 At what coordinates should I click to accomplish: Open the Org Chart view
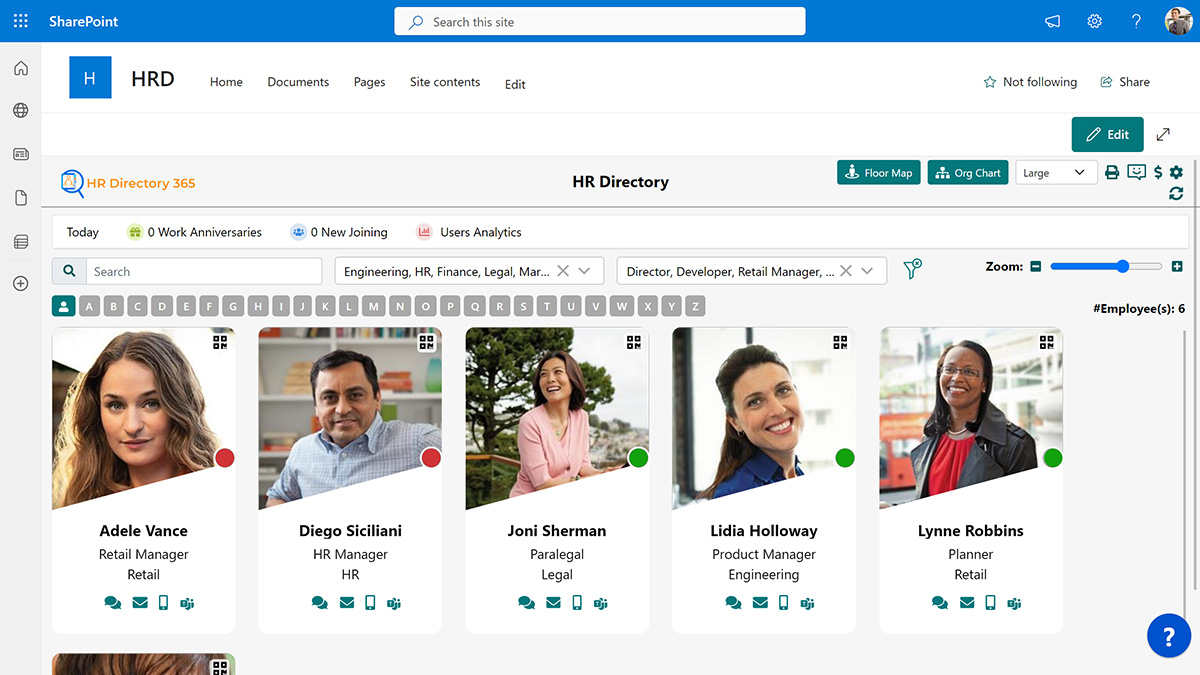point(967,173)
